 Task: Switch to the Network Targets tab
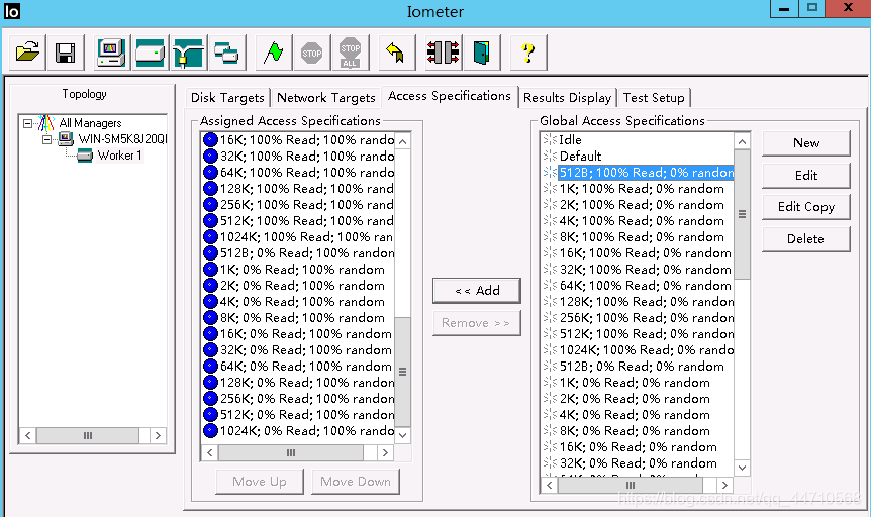pyautogui.click(x=326, y=98)
